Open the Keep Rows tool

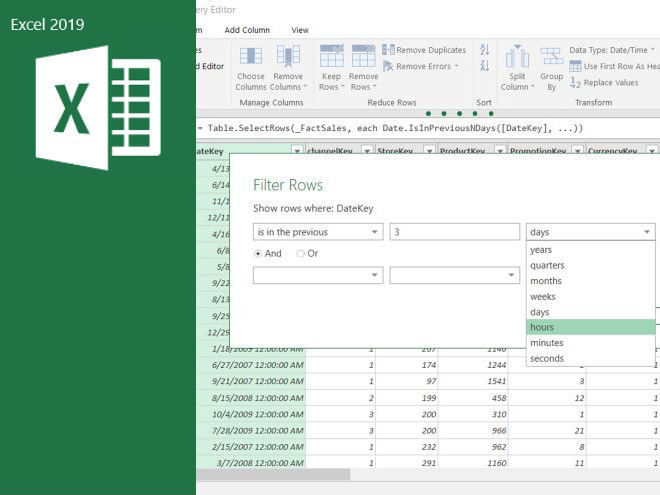pos(331,57)
